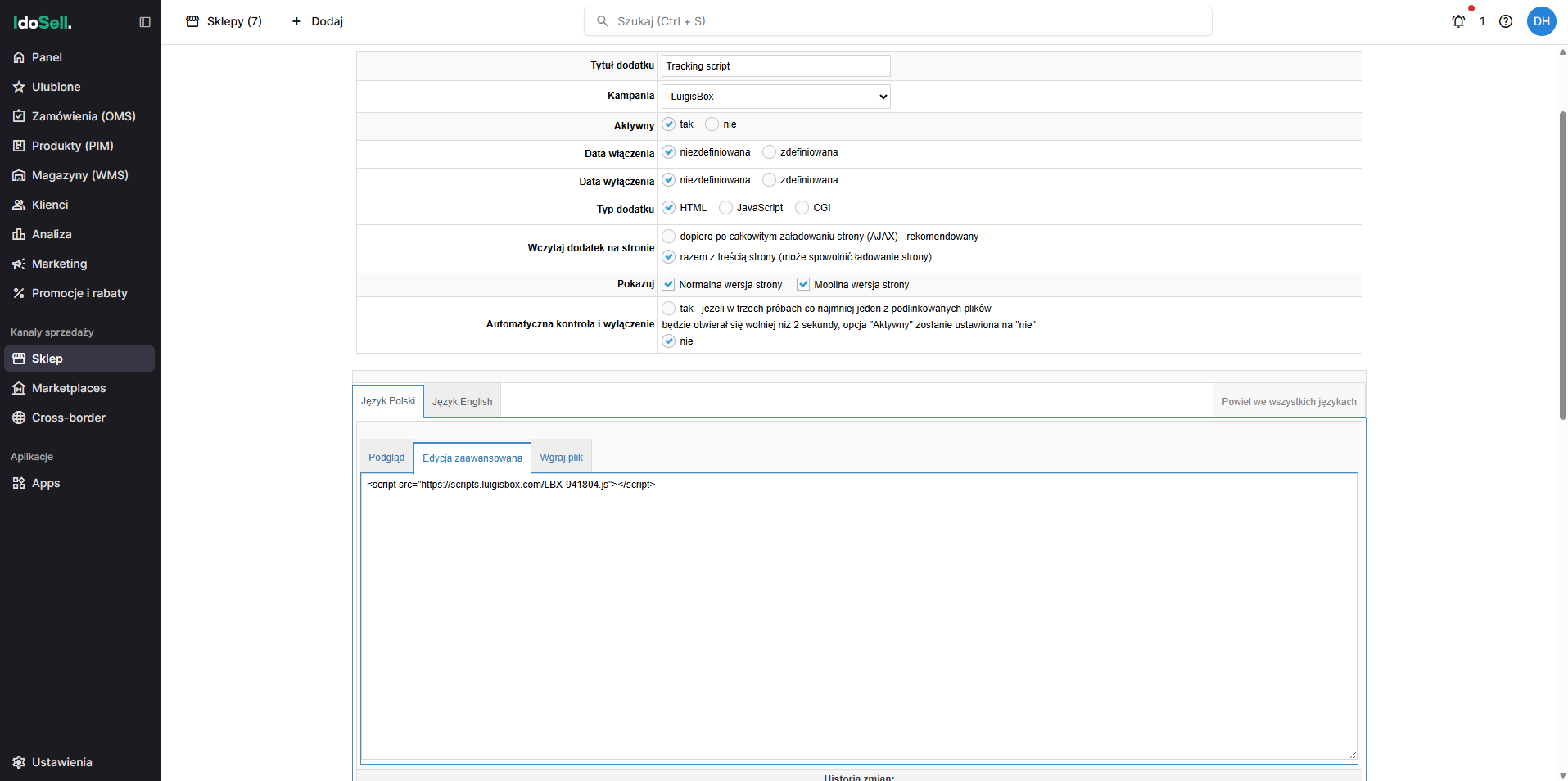Viewport: 1568px width, 781px height.
Task: Collapse the sidebar with the panel toggle icon
Action: [x=145, y=21]
